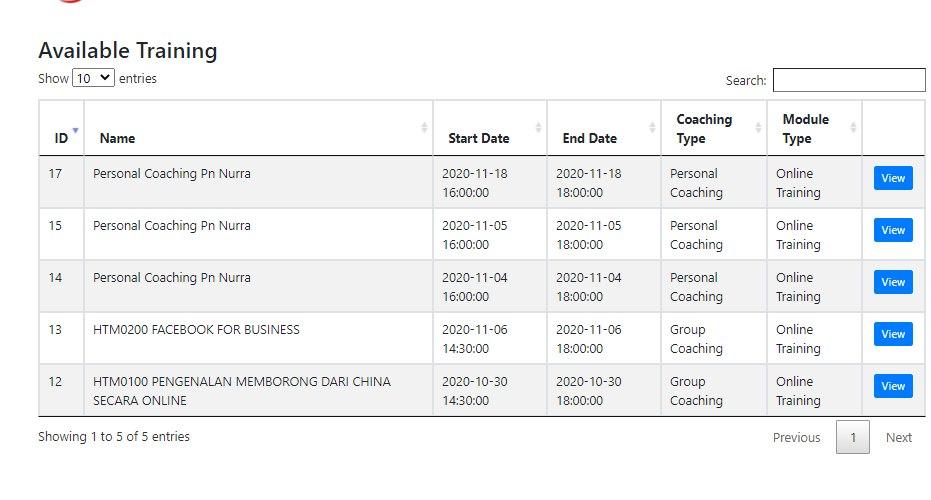Sort by Start Date arrow icon
This screenshot has height=500, width=931.
(538, 128)
